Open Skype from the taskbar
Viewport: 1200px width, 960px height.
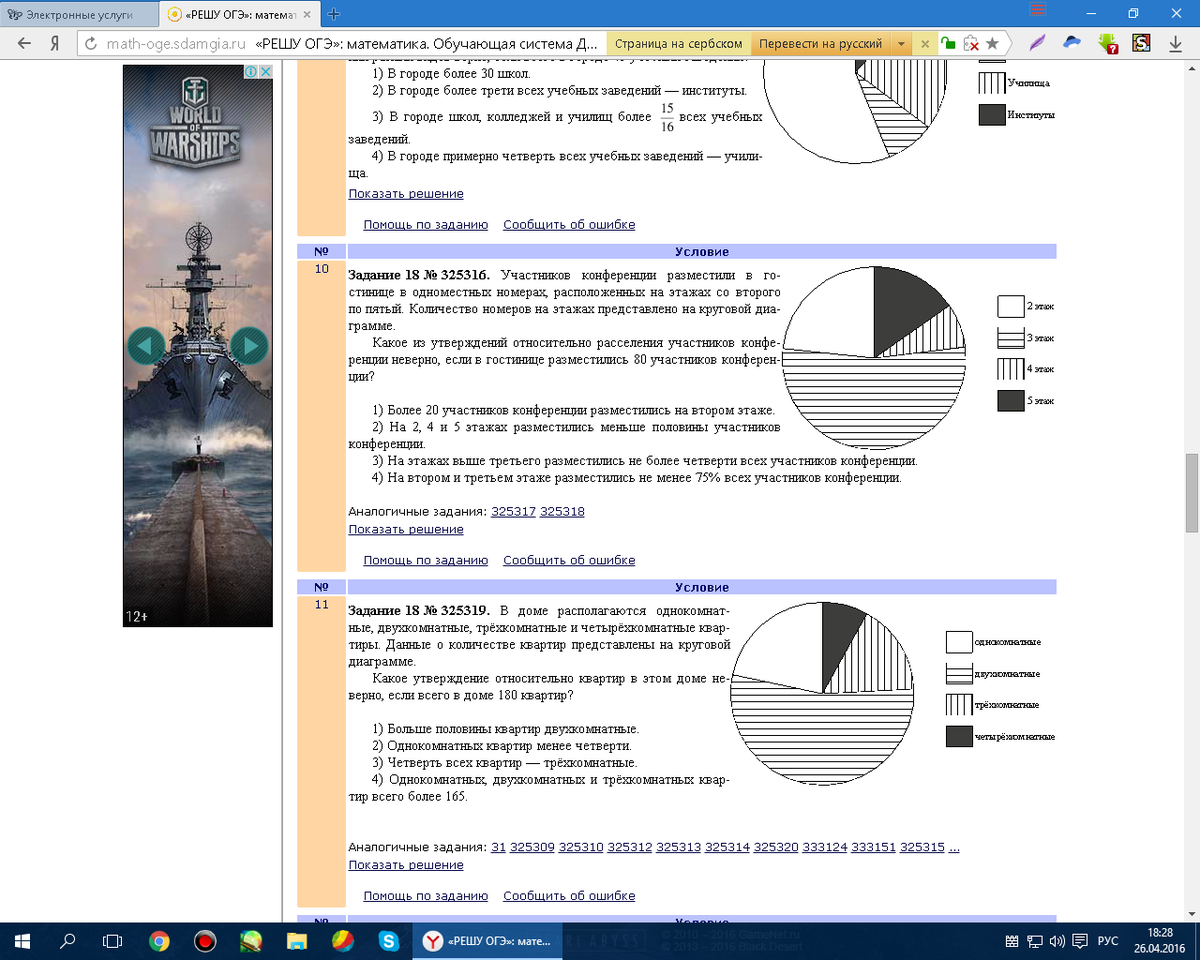pos(389,941)
